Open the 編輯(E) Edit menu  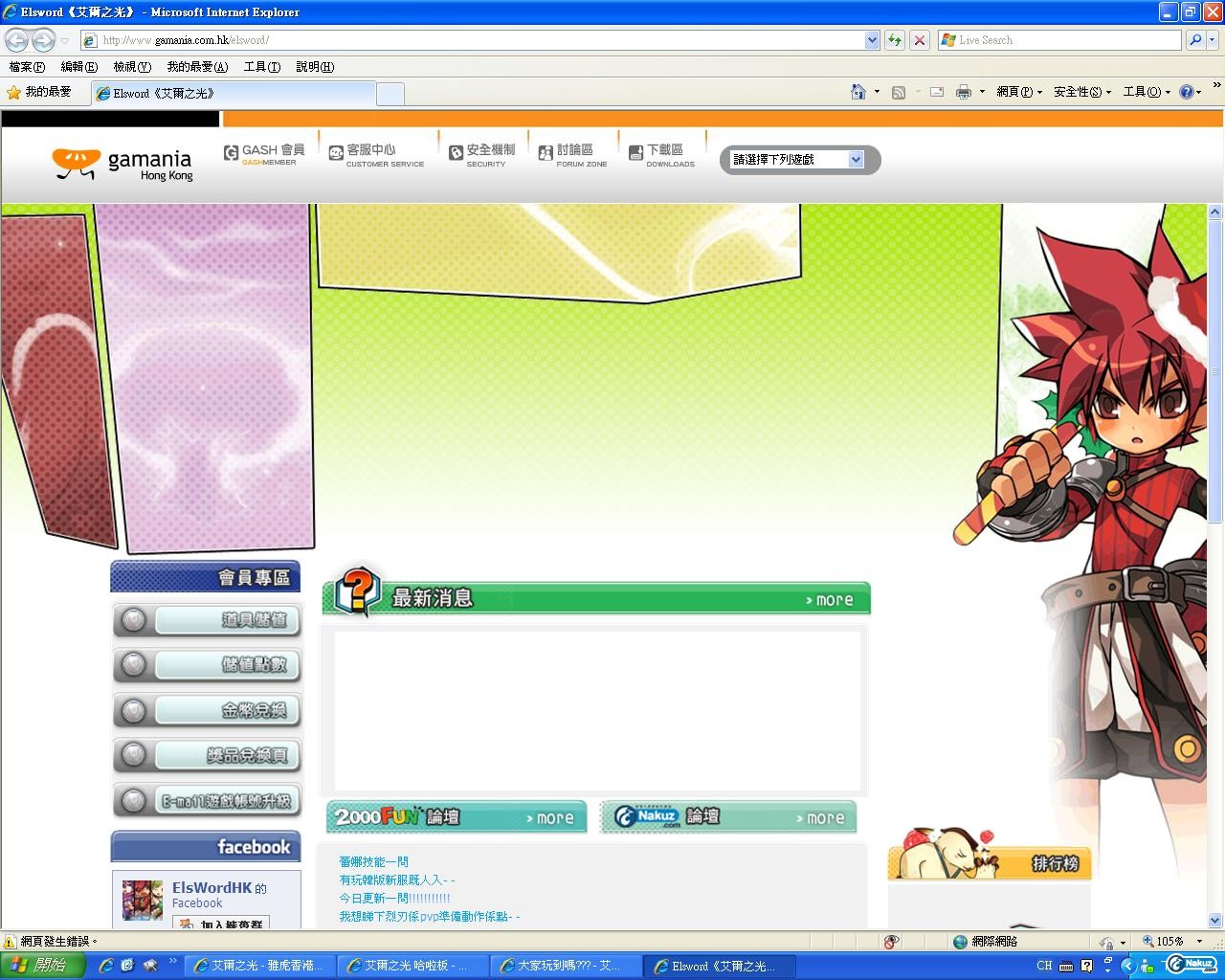pos(78,67)
